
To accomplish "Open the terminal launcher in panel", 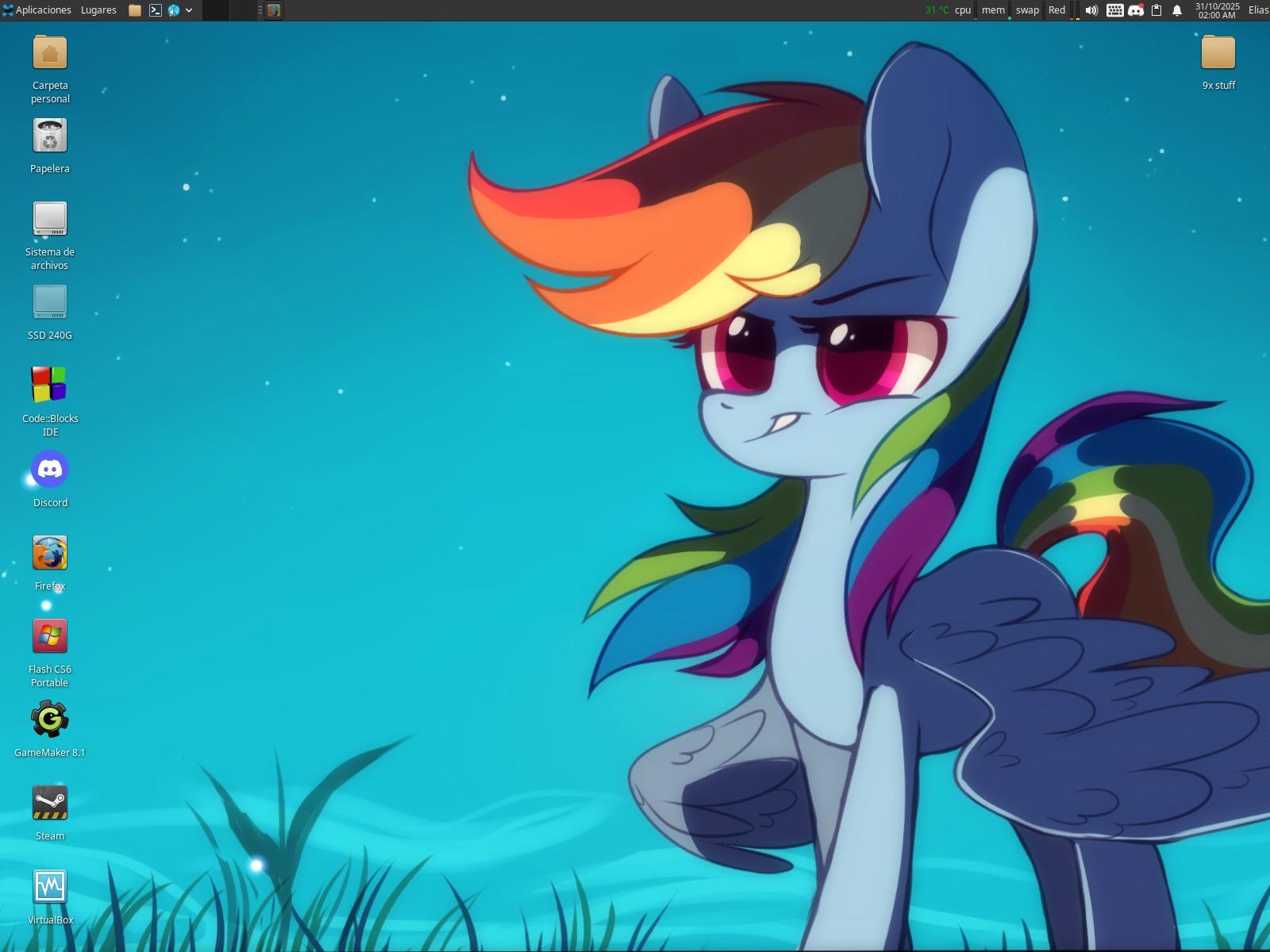I will point(156,10).
